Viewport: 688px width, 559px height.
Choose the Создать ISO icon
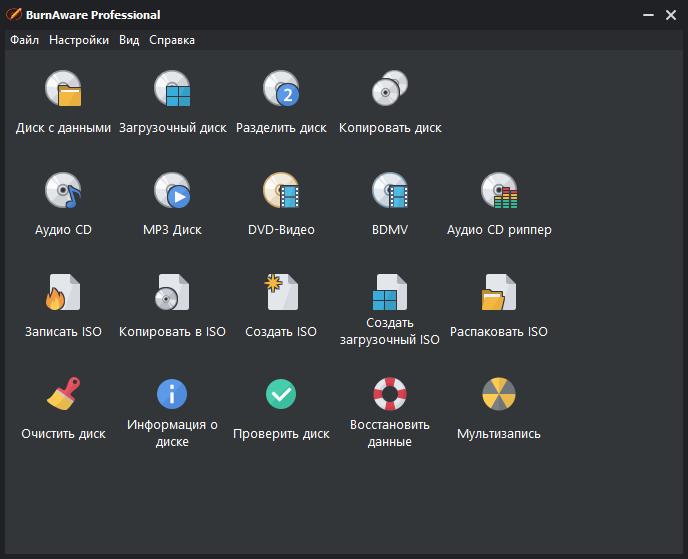[281, 293]
